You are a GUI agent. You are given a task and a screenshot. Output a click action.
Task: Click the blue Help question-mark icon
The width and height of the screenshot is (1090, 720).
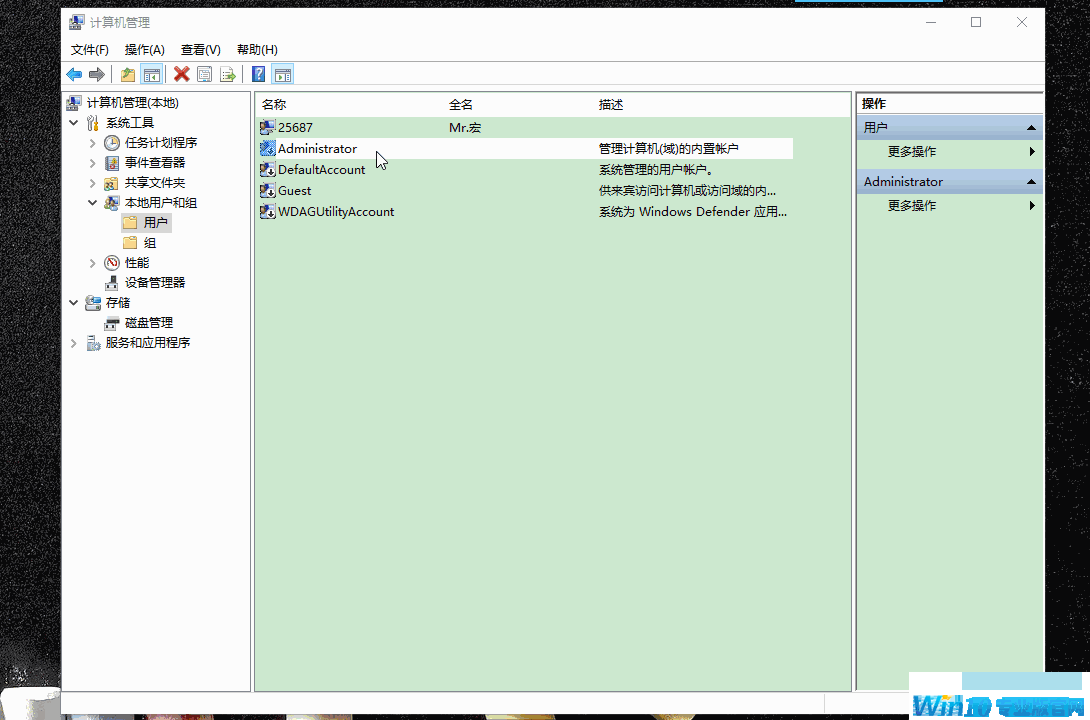pyautogui.click(x=258, y=74)
